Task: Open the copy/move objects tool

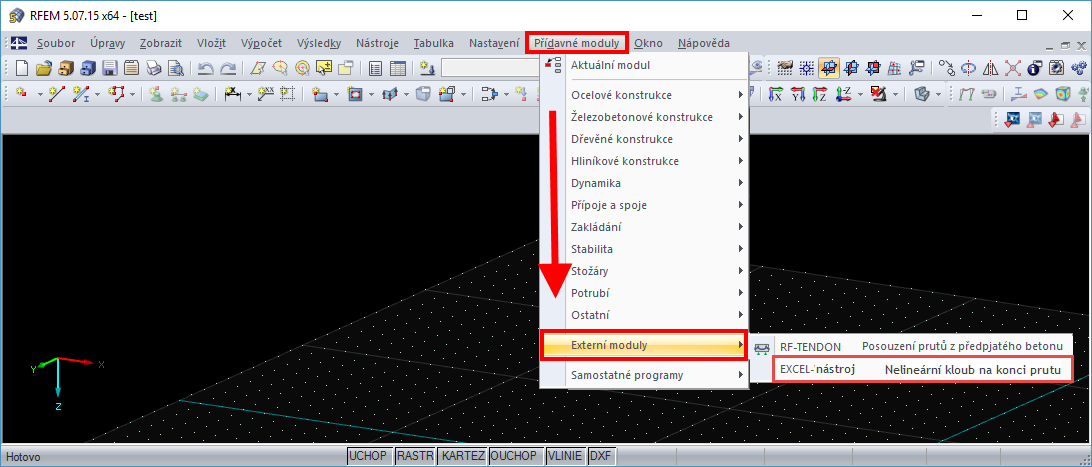Action: [947, 68]
